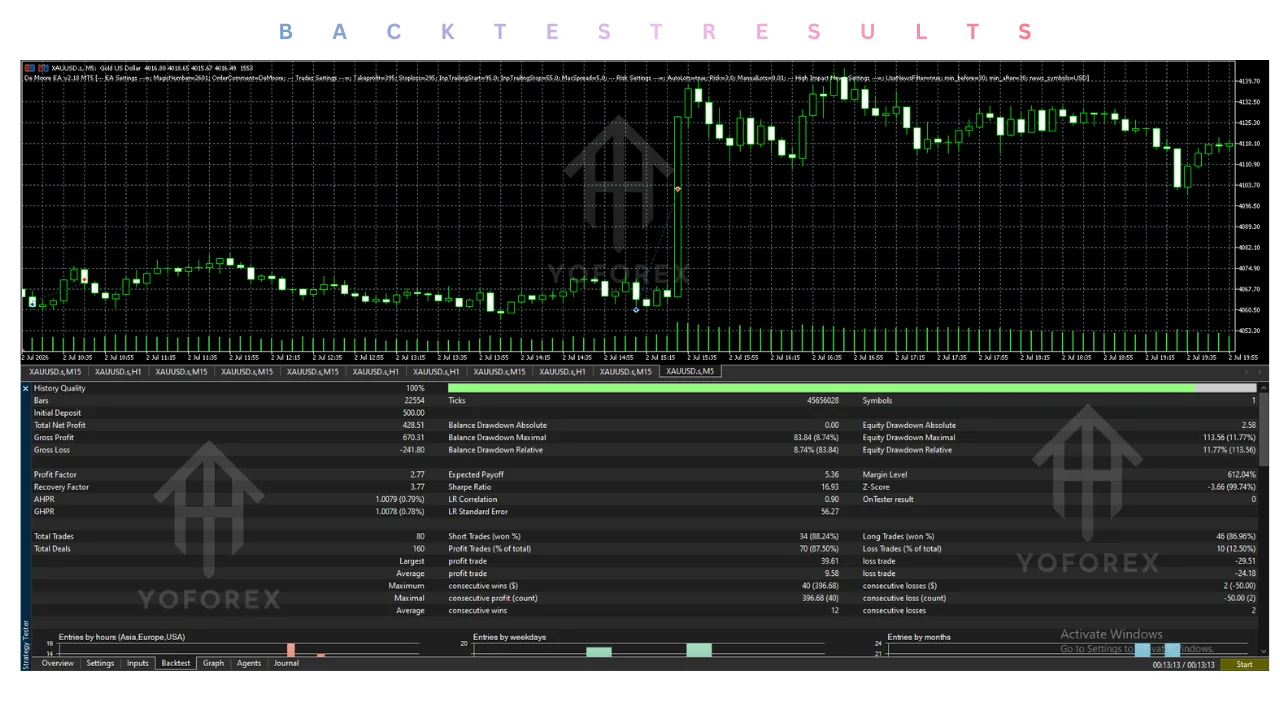Click Recovery Factor value 3.77
Screen dimensions: 1280x720
[417, 487]
